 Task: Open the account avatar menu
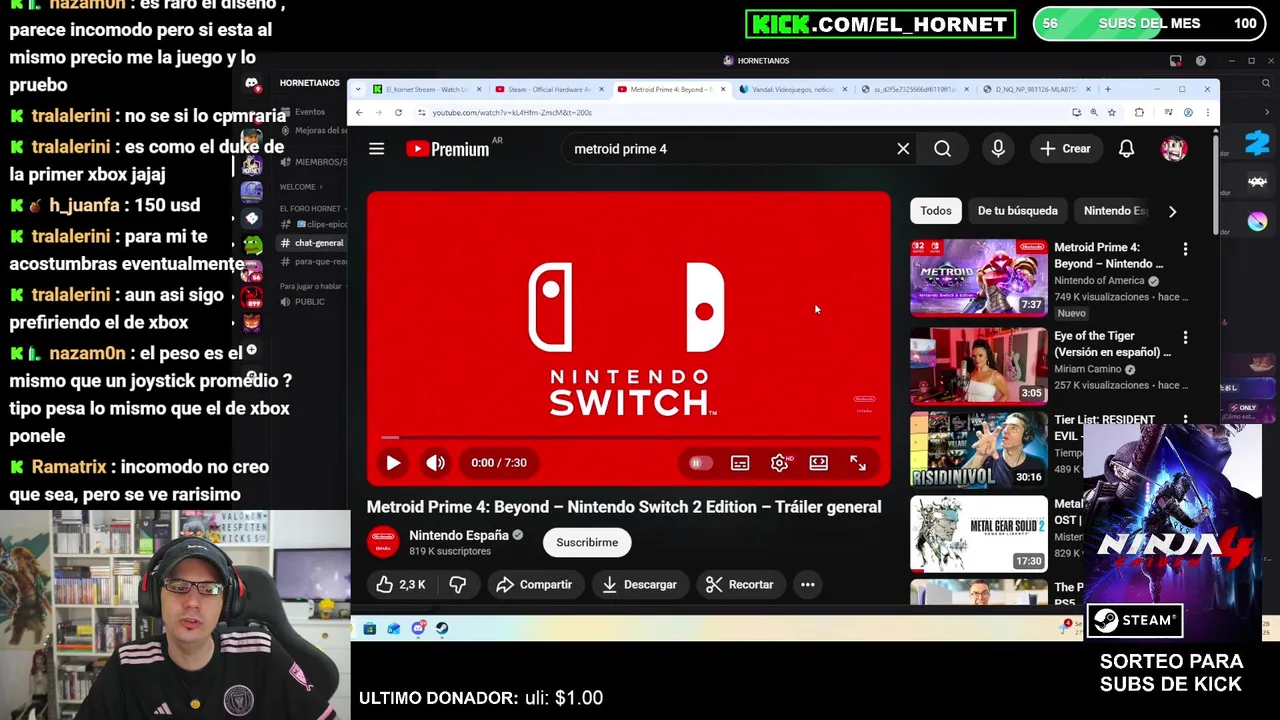point(1174,149)
